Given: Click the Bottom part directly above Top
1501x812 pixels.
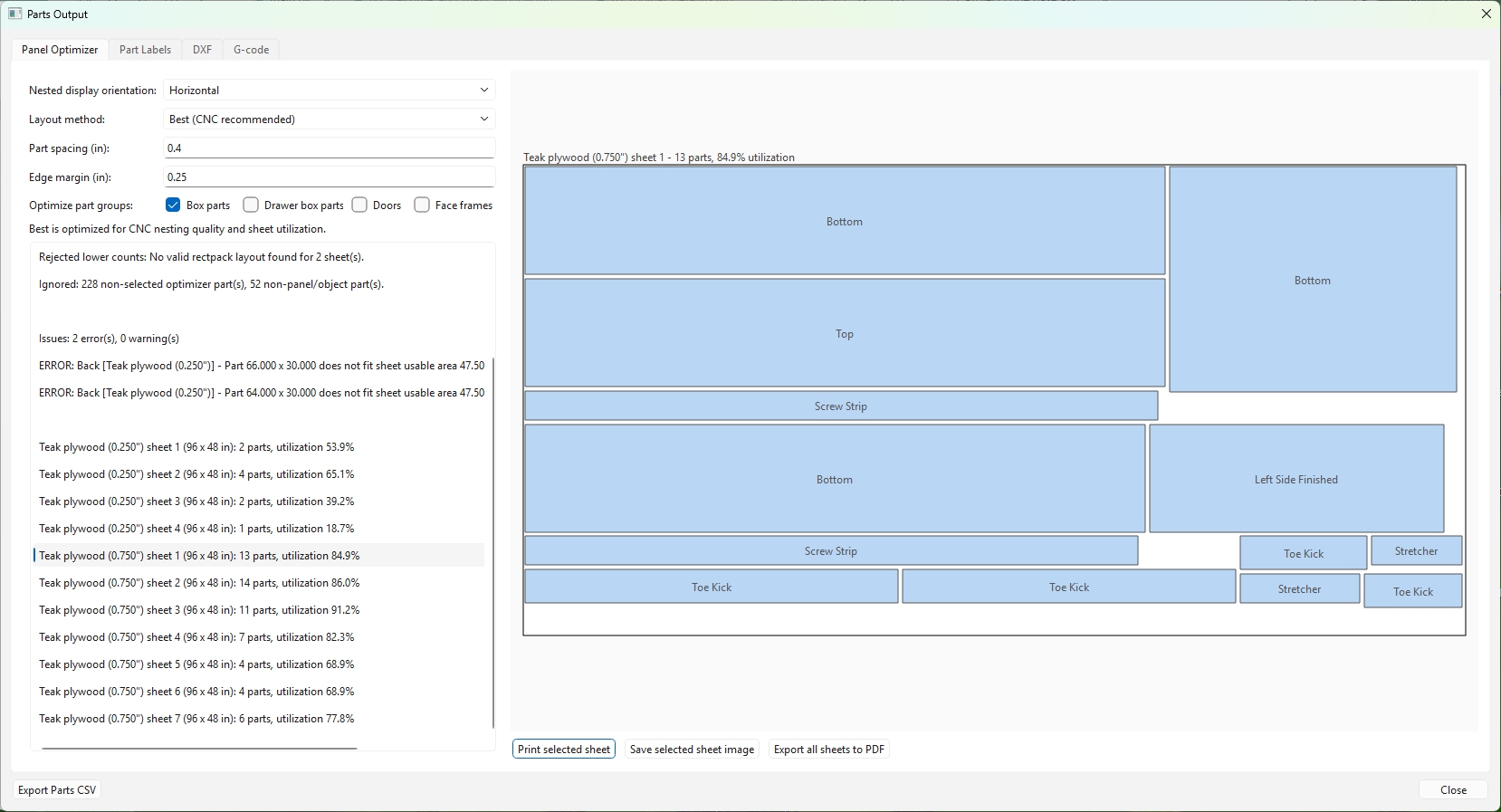Looking at the screenshot, I should 845,221.
